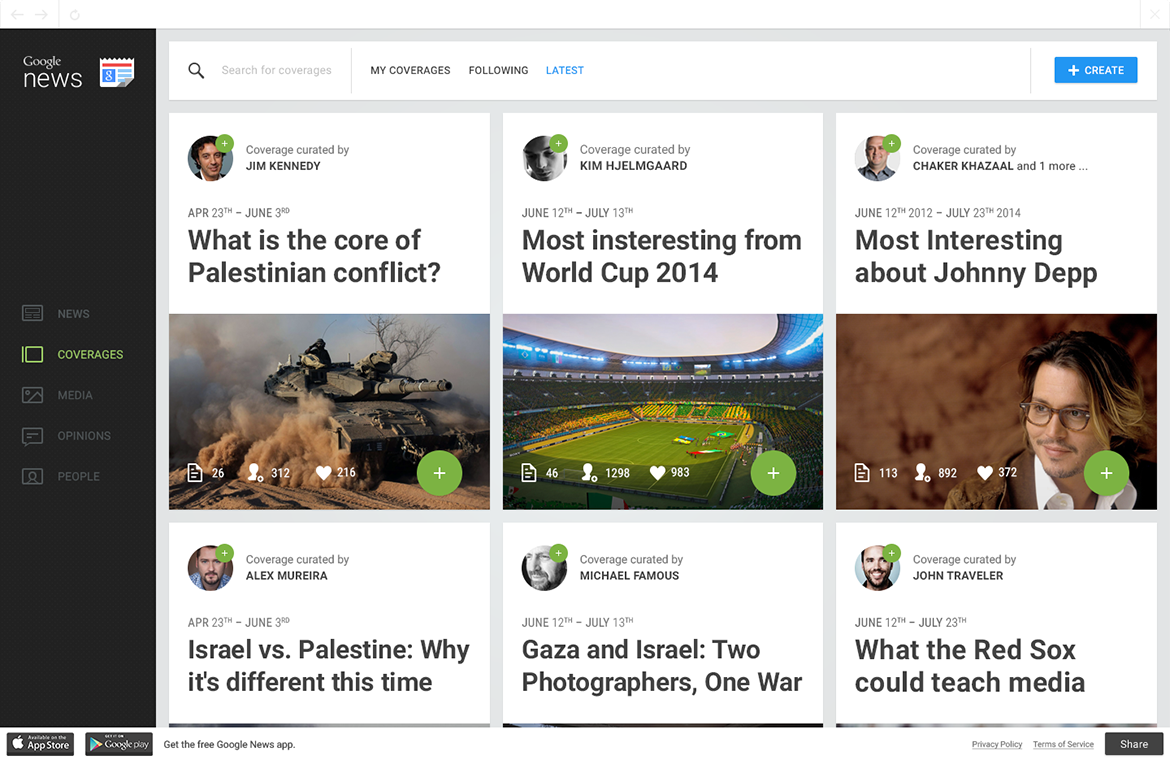Viewport: 1170px width, 760px height.
Task: Click heart icon showing 372
Action: [x=985, y=472]
